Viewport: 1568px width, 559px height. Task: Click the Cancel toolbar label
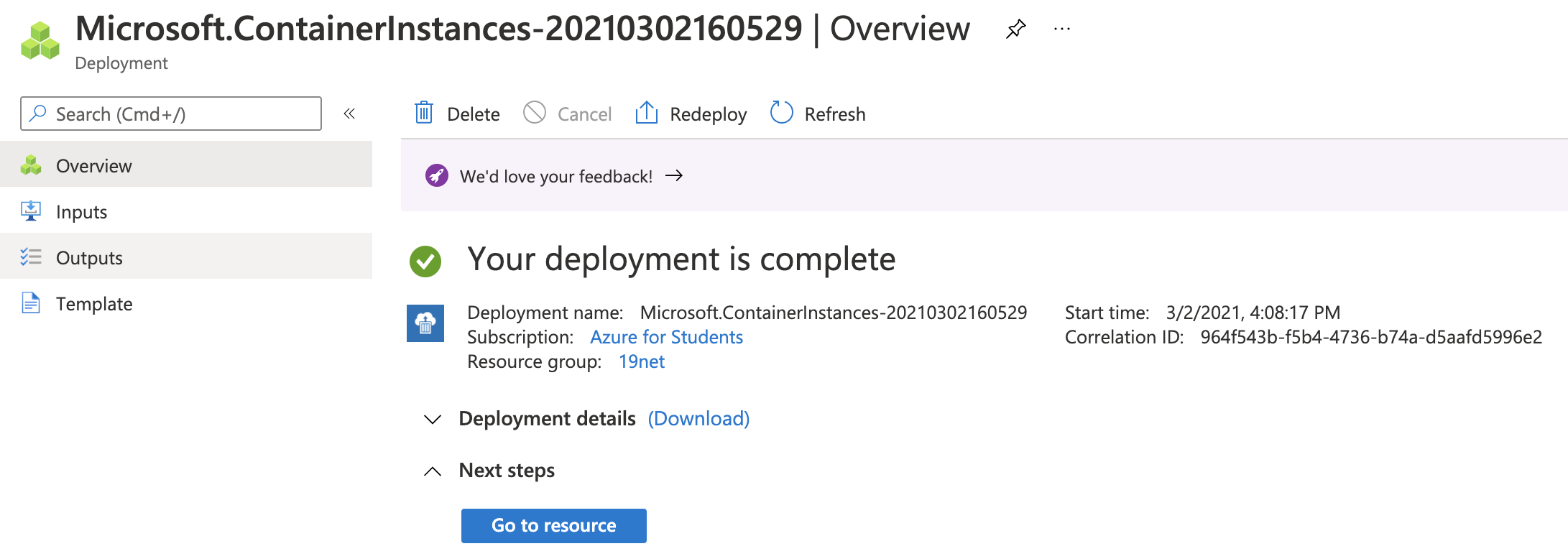tap(585, 114)
